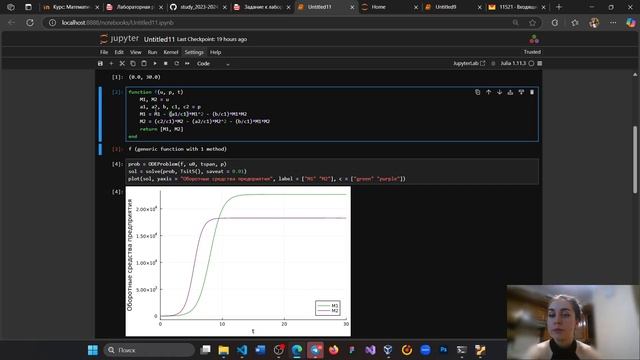Duplicate the active cell via cell toolbar
Screen dimensions: 640x360
click(x=478, y=92)
